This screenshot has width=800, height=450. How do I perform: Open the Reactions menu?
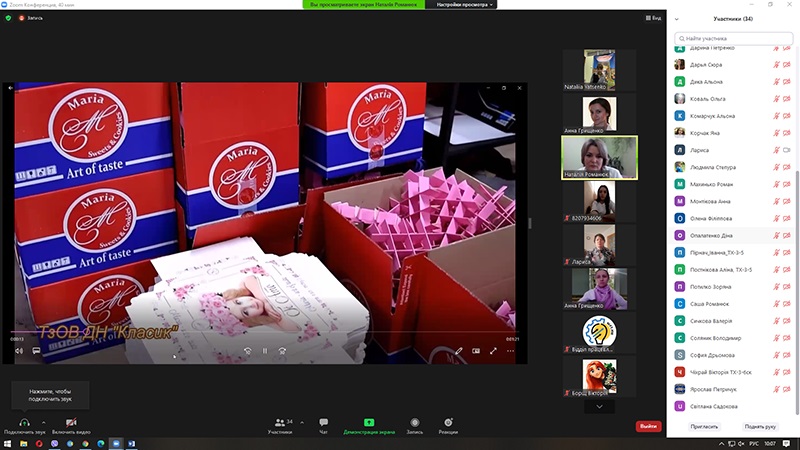point(448,426)
